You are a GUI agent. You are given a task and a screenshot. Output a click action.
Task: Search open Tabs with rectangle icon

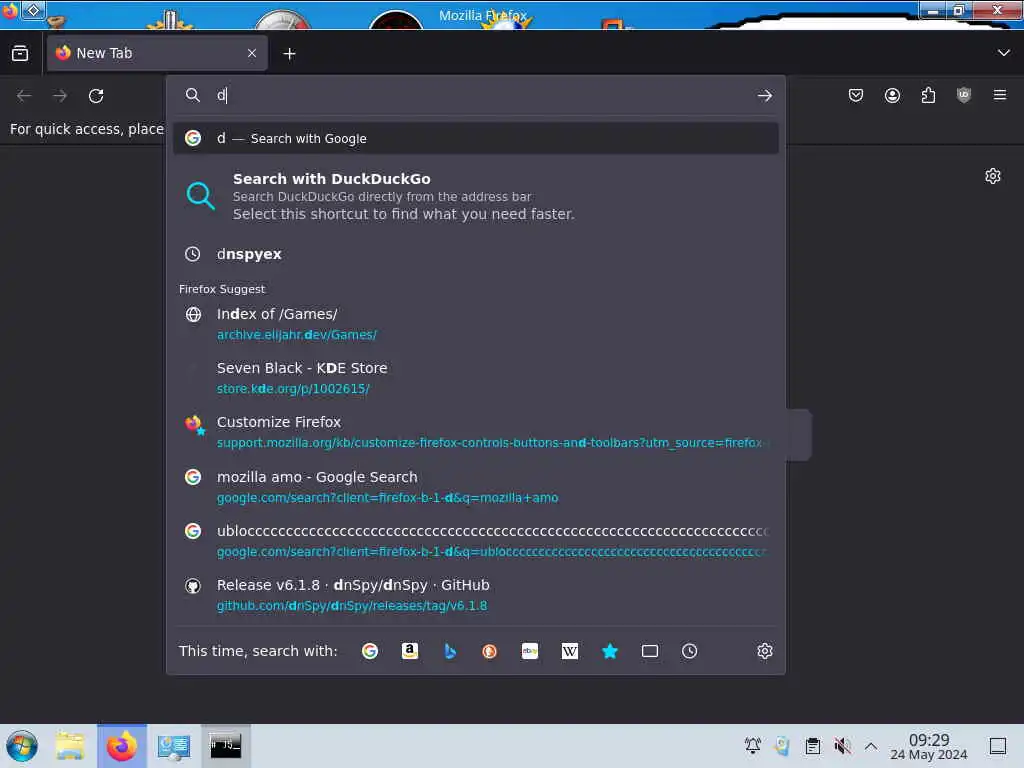click(x=650, y=651)
